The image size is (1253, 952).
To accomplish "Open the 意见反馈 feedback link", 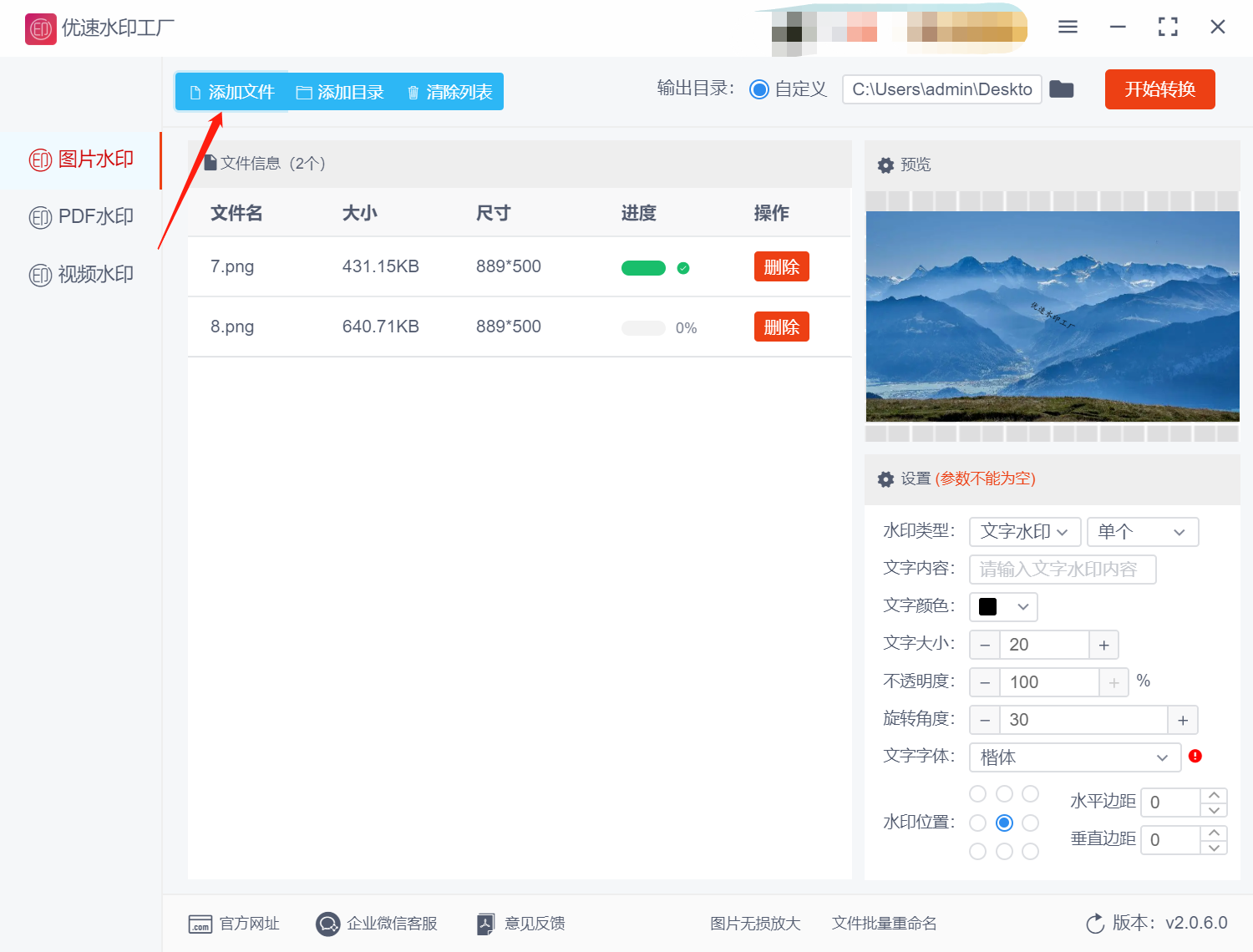I will click(x=520, y=924).
